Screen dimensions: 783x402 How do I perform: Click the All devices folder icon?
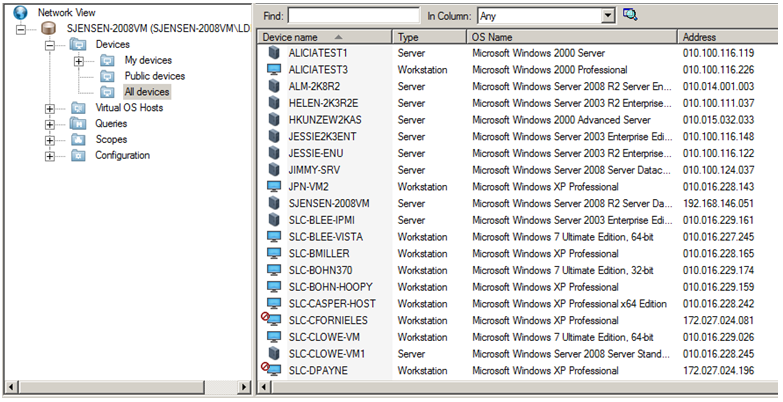[107, 92]
